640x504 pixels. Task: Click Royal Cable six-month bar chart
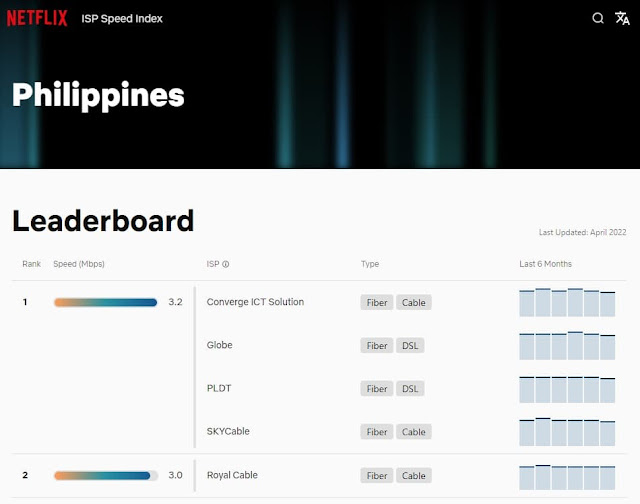coord(567,477)
